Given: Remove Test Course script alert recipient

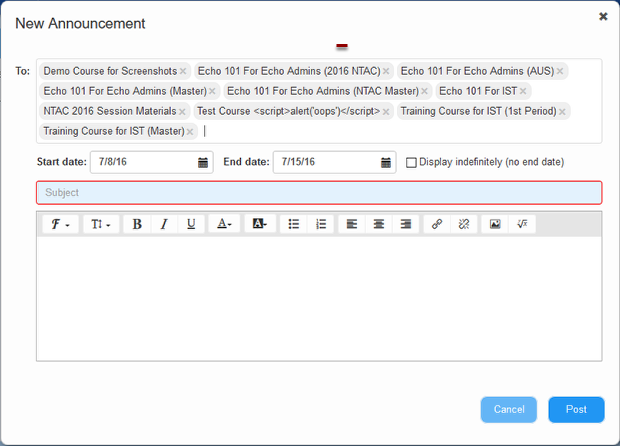Looking at the screenshot, I should click(x=386, y=112).
